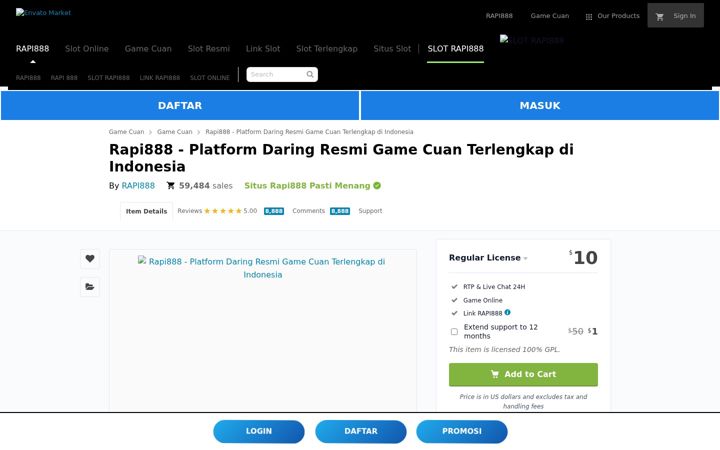Click the blue MASUK banner button
This screenshot has width=720, height=450.
(540, 106)
